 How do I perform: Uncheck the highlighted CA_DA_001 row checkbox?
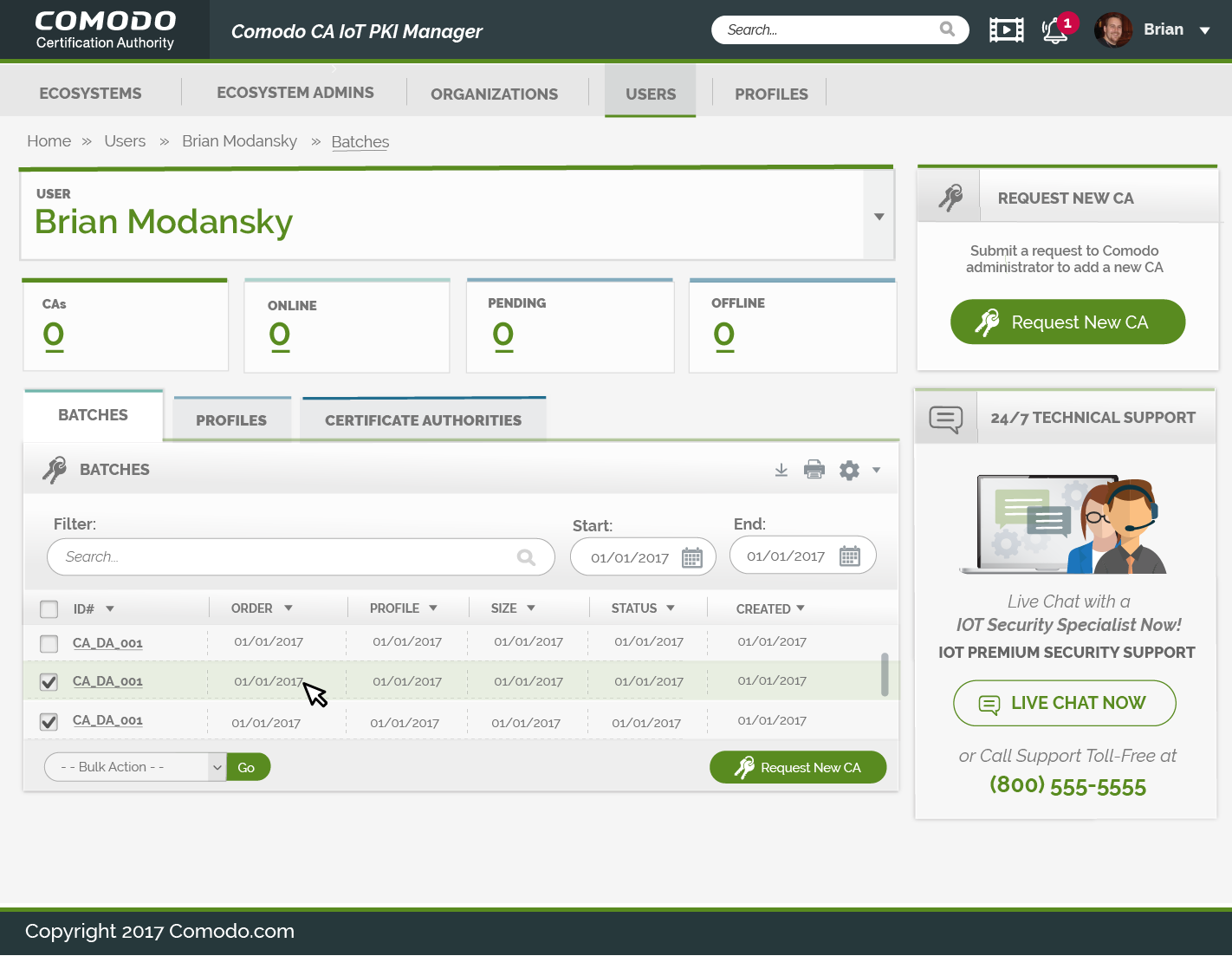49,682
